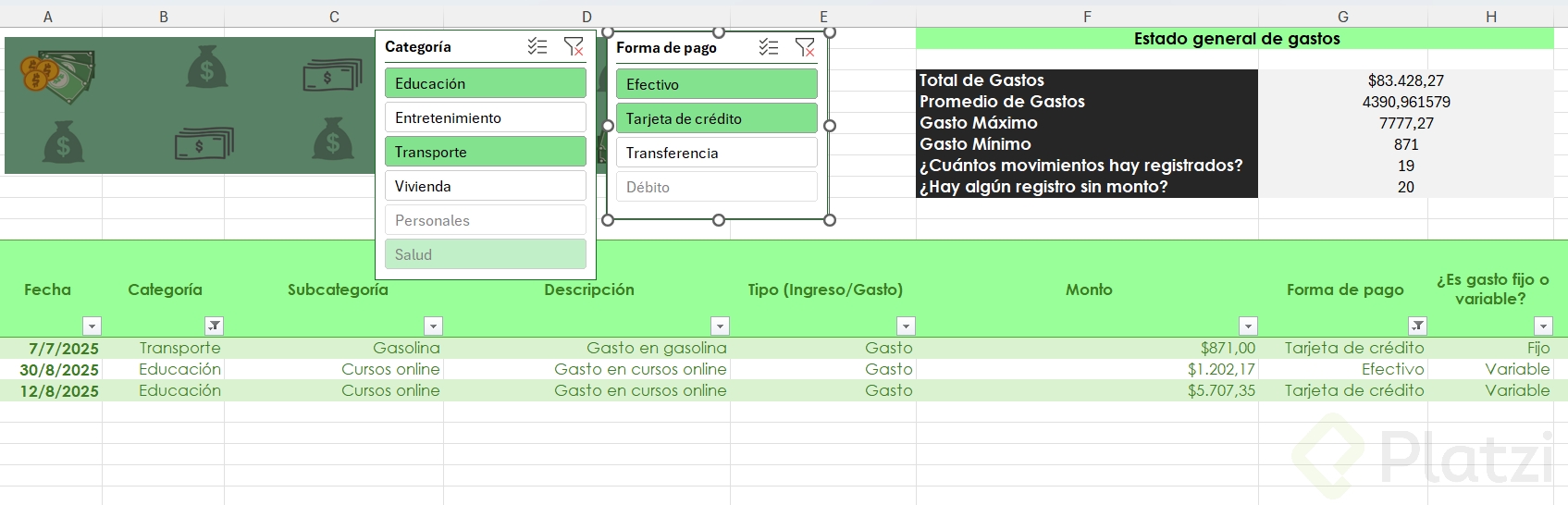This screenshot has height=505, width=1568.
Task: Click the green Estado general de gastos banner
Action: [x=1235, y=39]
